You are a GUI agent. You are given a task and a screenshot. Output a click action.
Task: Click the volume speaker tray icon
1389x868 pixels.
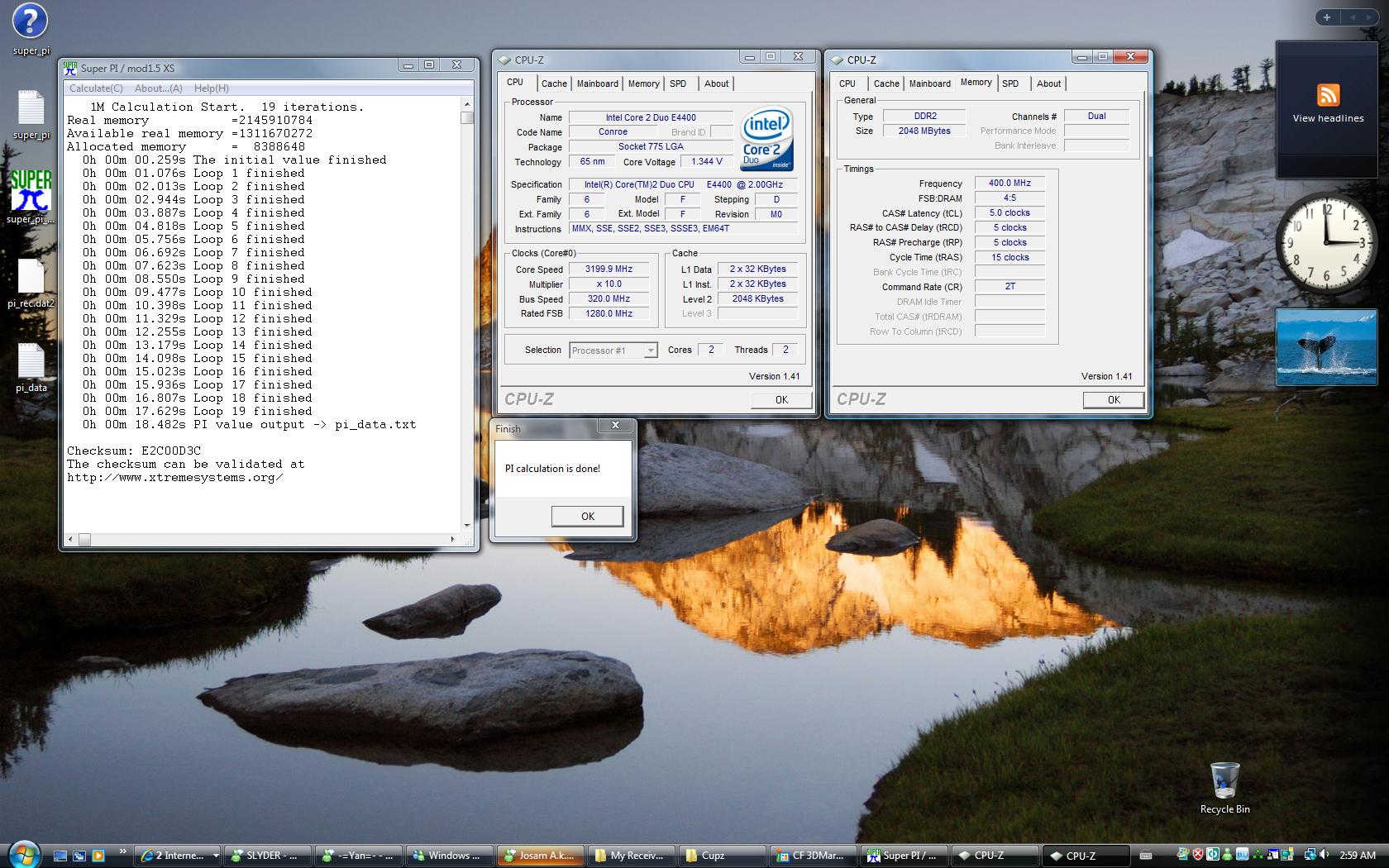1324,856
